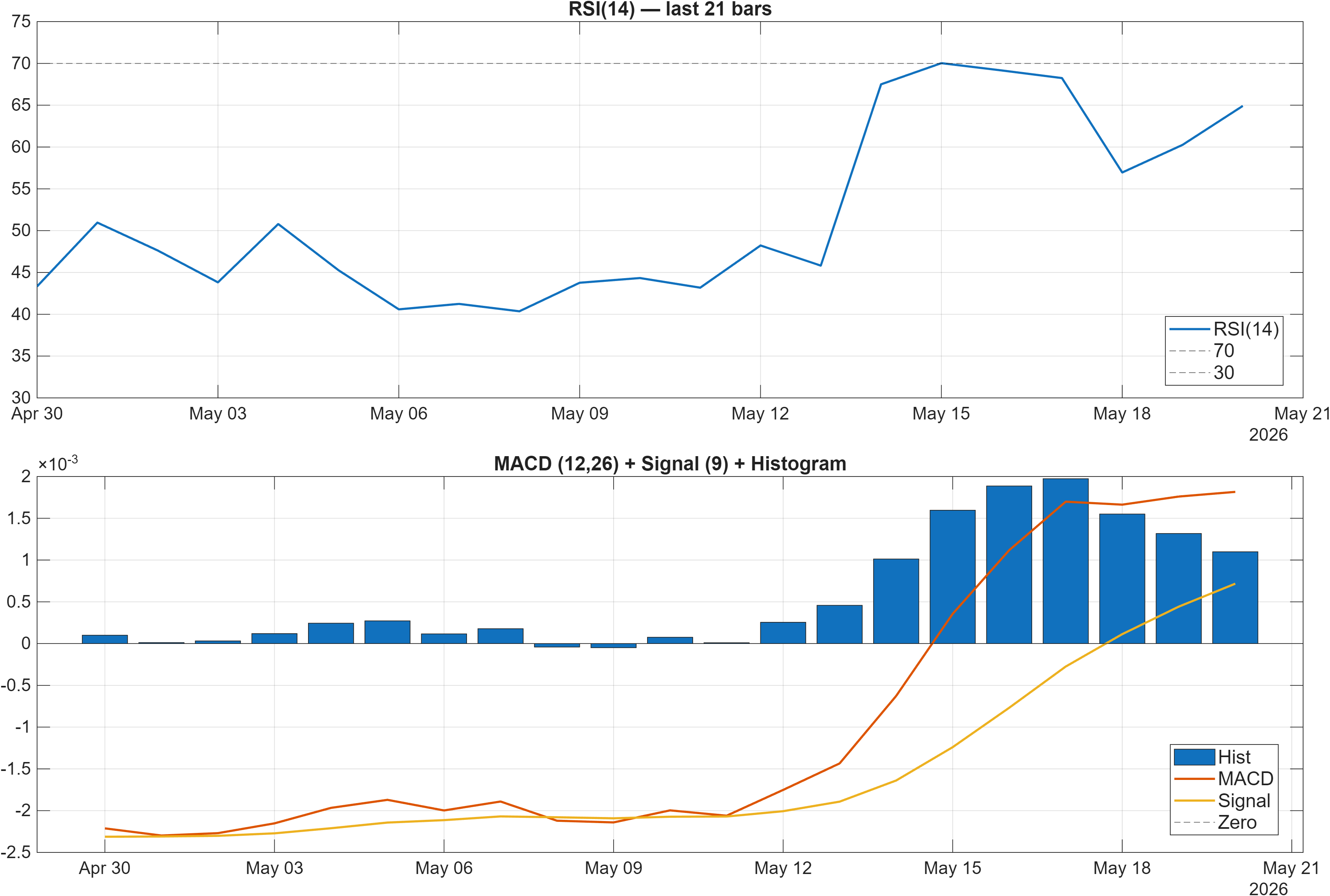The image size is (1330, 896).
Task: Select the Signal legend entry
Action: coord(1222,801)
